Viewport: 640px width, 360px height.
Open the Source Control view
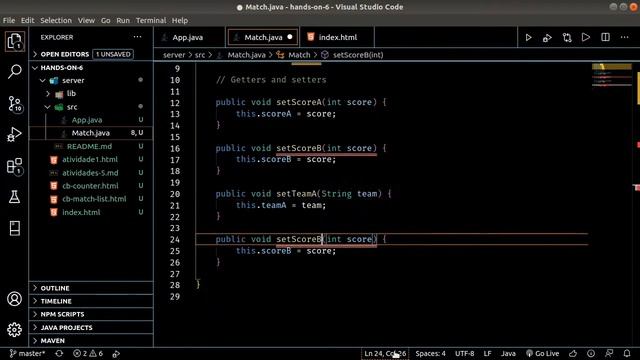point(15,104)
